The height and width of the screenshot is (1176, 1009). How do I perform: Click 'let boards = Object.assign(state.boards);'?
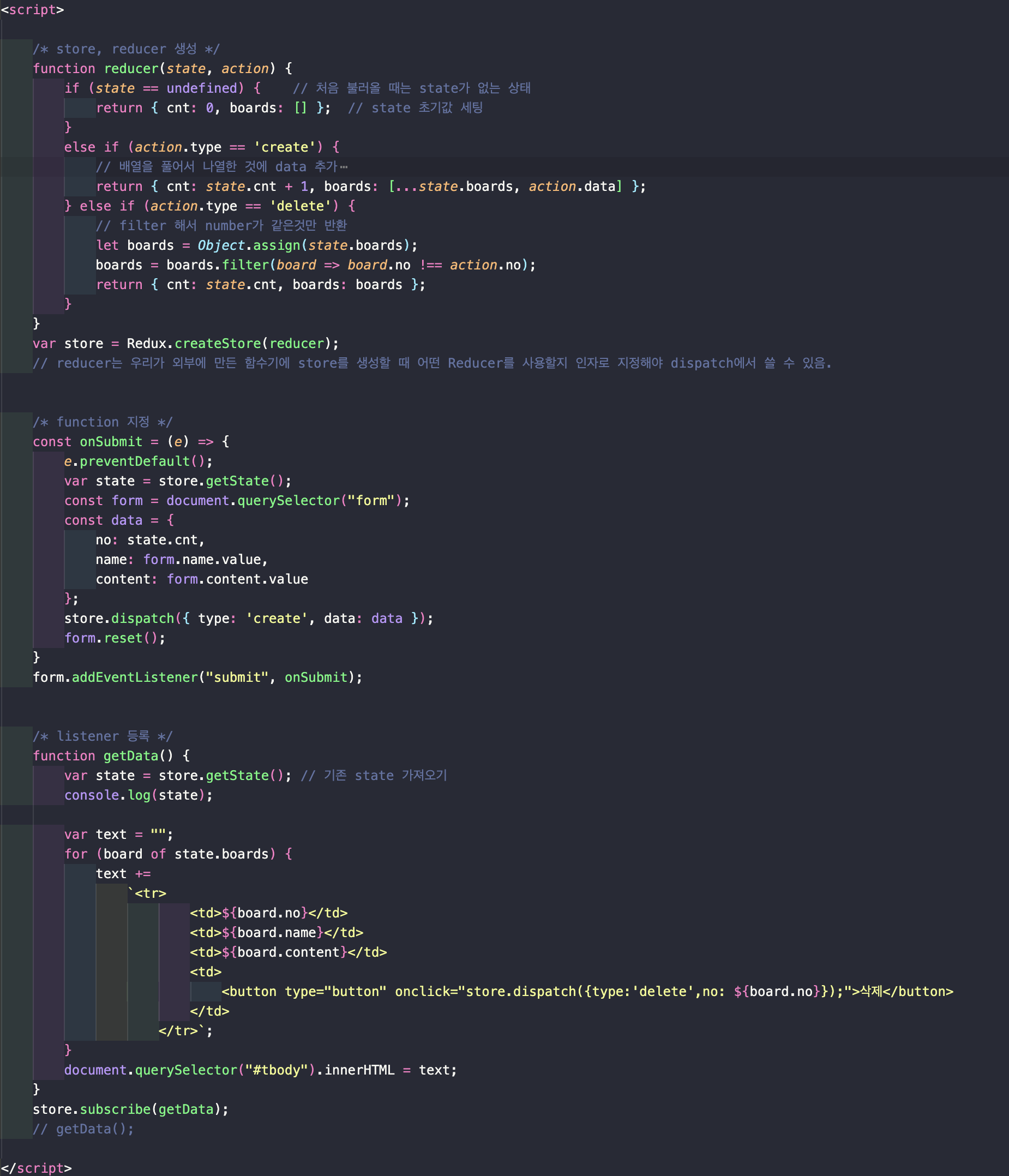(x=257, y=245)
